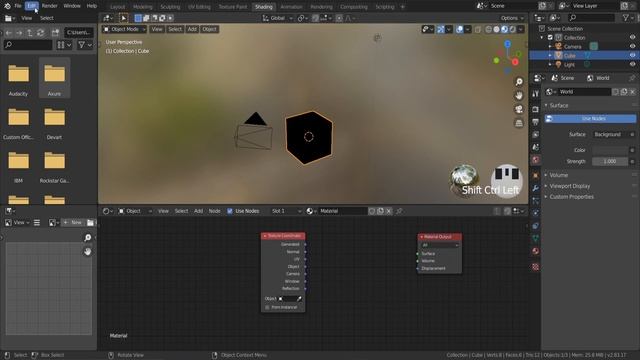This screenshot has height=360, width=640.
Task: Open the Slot 1 material slot dropdown
Action: (x=286, y=211)
